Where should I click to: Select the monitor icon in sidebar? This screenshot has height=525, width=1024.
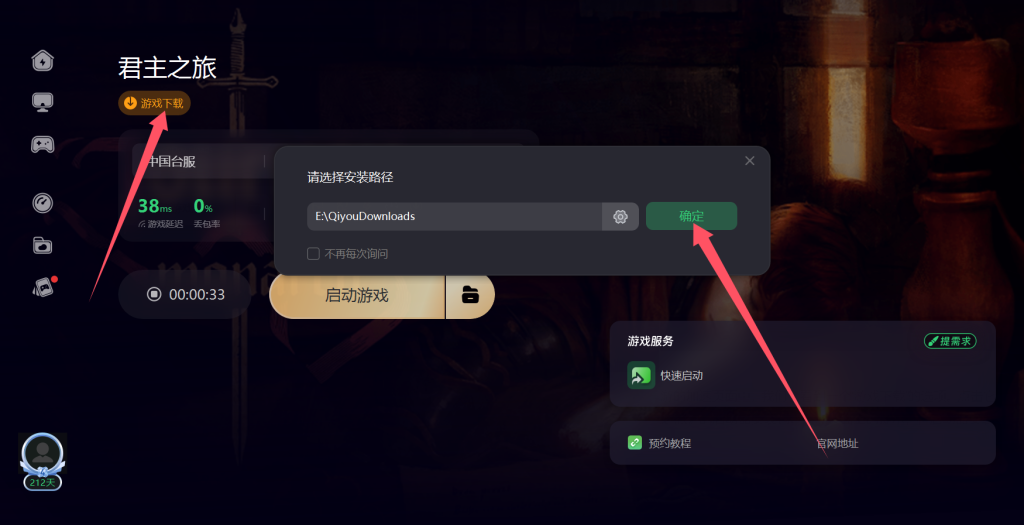(x=42, y=103)
